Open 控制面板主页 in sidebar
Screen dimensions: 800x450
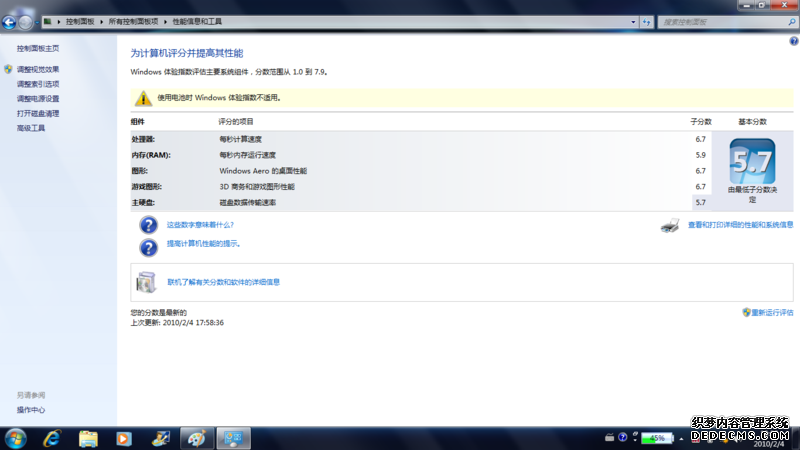point(38,48)
